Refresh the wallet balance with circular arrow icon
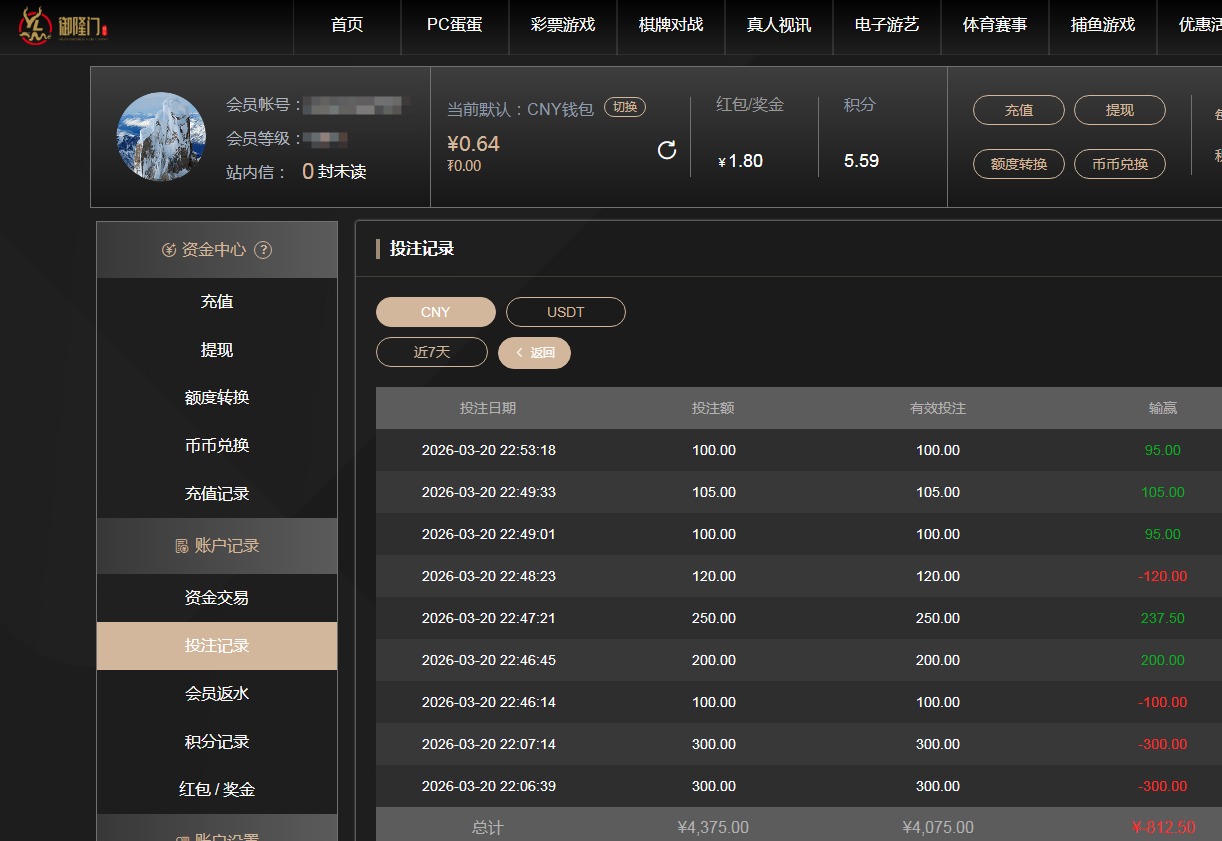Viewport: 1222px width, 841px height. pos(666,149)
